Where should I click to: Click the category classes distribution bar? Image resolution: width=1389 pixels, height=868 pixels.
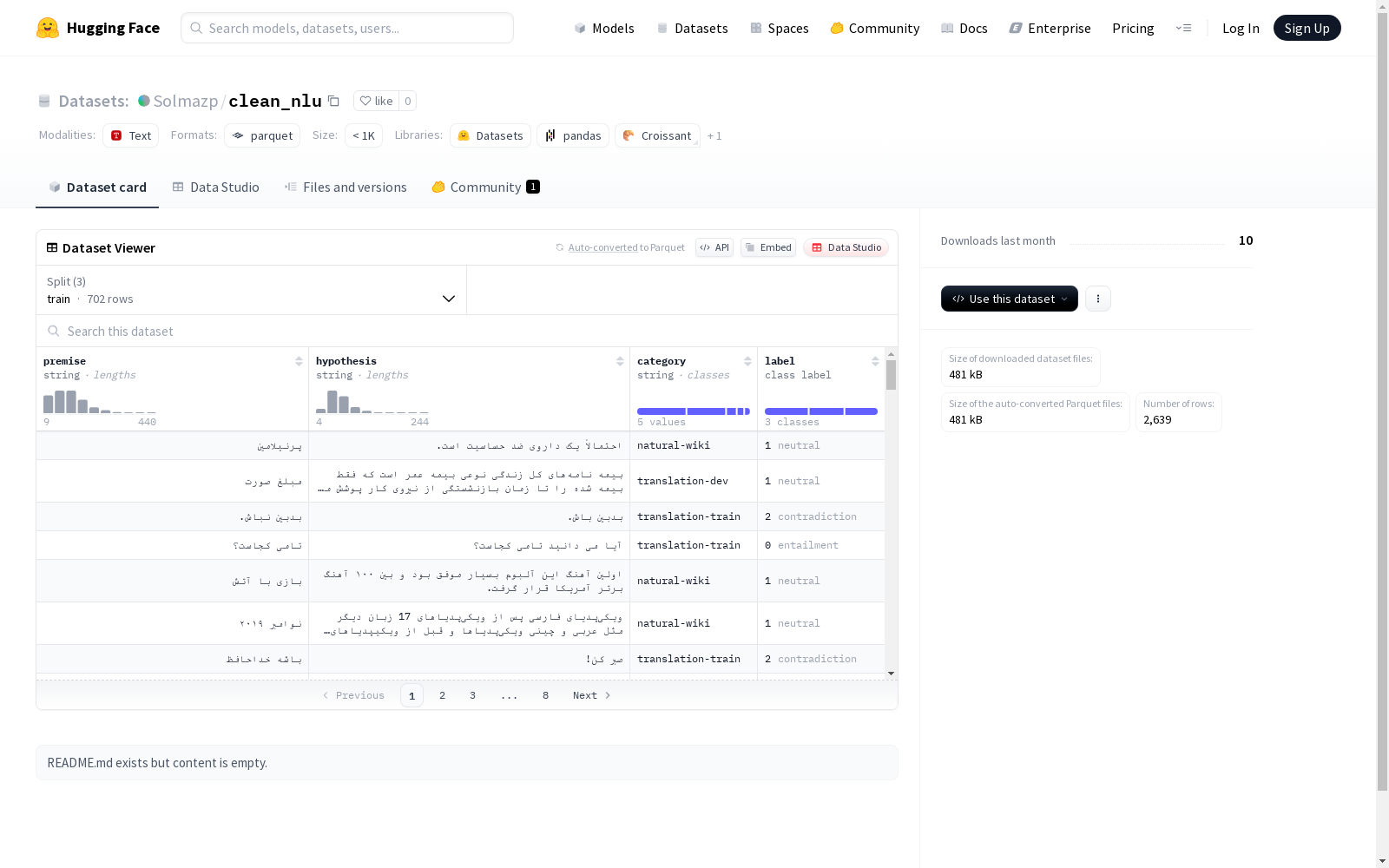tap(694, 411)
